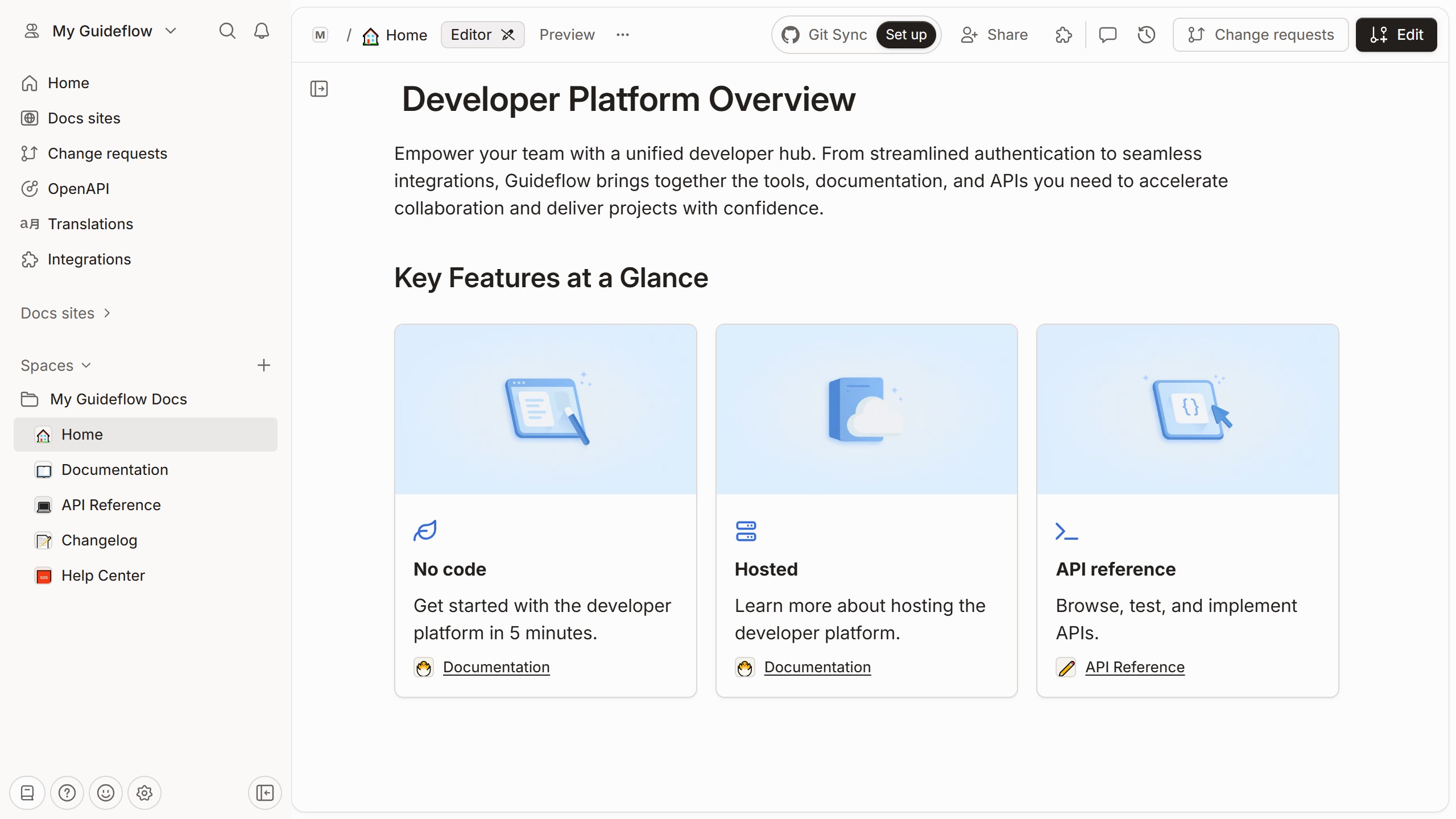Click the Hosted card title
The image size is (1456, 819).
tap(766, 569)
